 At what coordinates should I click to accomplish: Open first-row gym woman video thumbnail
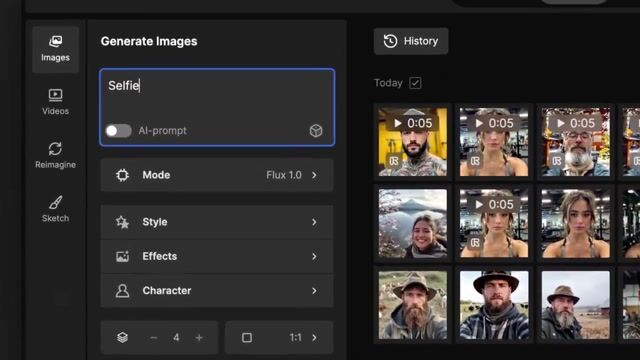pyautogui.click(x=494, y=142)
